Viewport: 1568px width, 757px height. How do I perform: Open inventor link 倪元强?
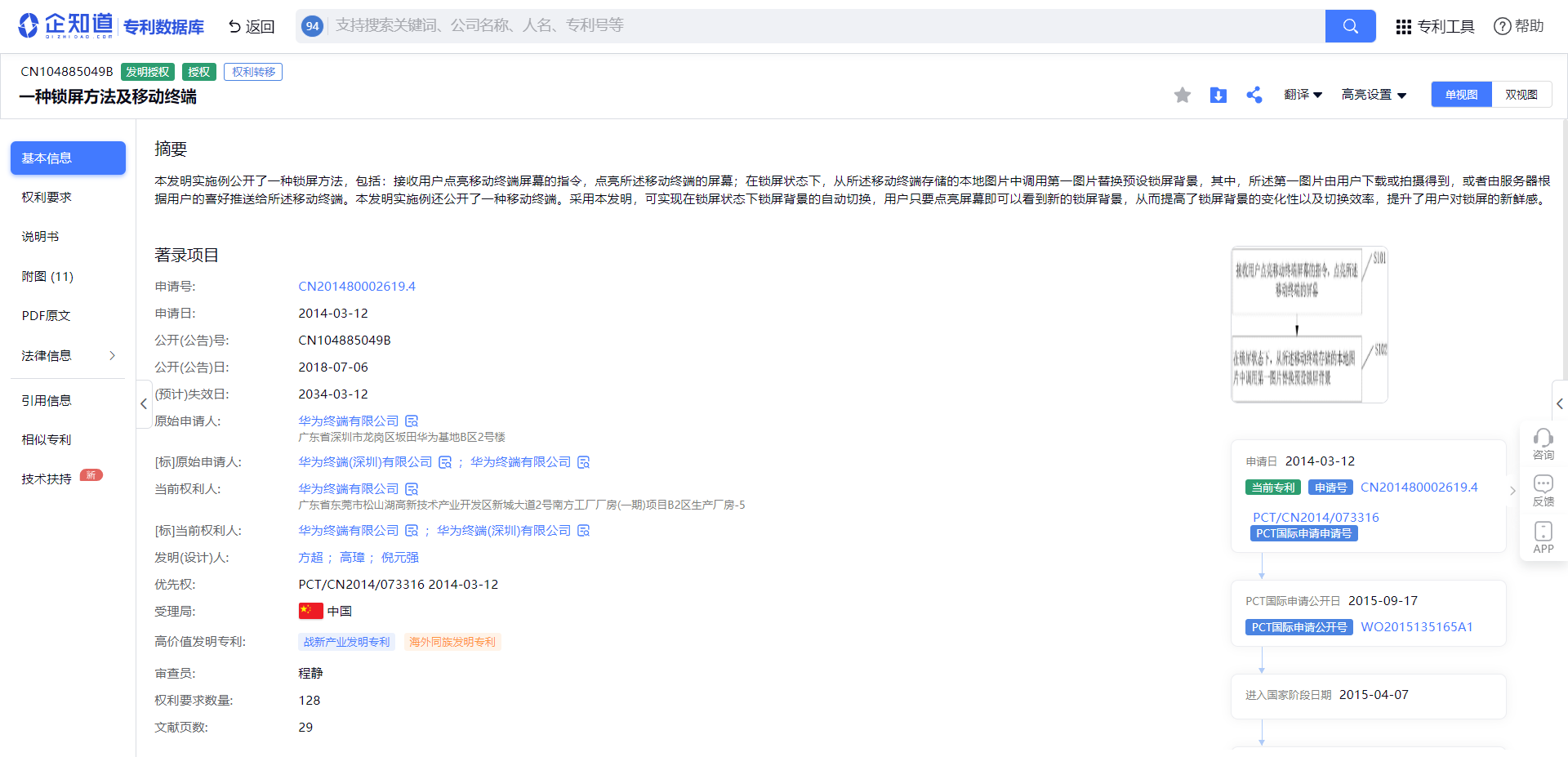(x=399, y=558)
